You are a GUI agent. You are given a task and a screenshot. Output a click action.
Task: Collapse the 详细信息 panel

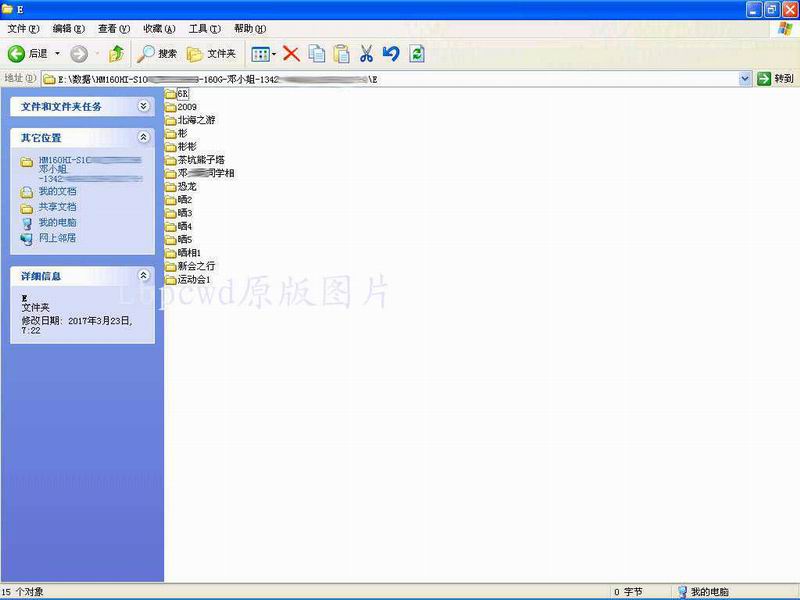144,276
